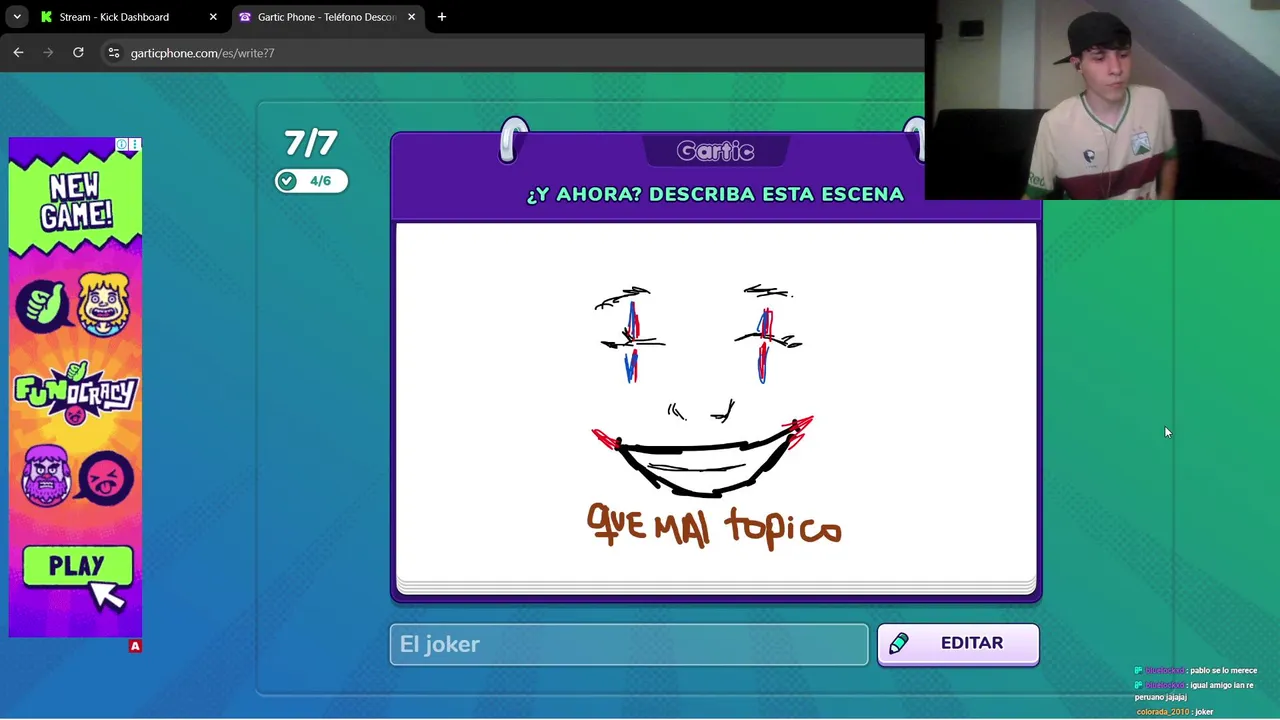The height and width of the screenshot is (720, 1280).
Task: Click the Funocracy logo in the ad
Action: [75, 393]
